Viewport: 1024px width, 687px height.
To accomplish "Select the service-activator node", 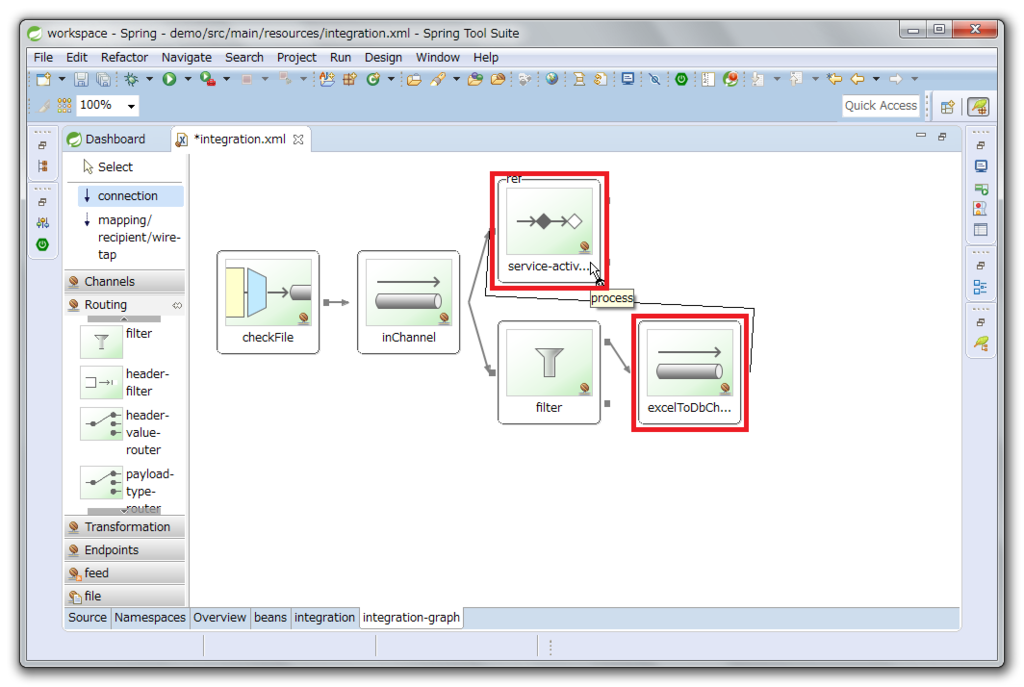I will (x=549, y=231).
